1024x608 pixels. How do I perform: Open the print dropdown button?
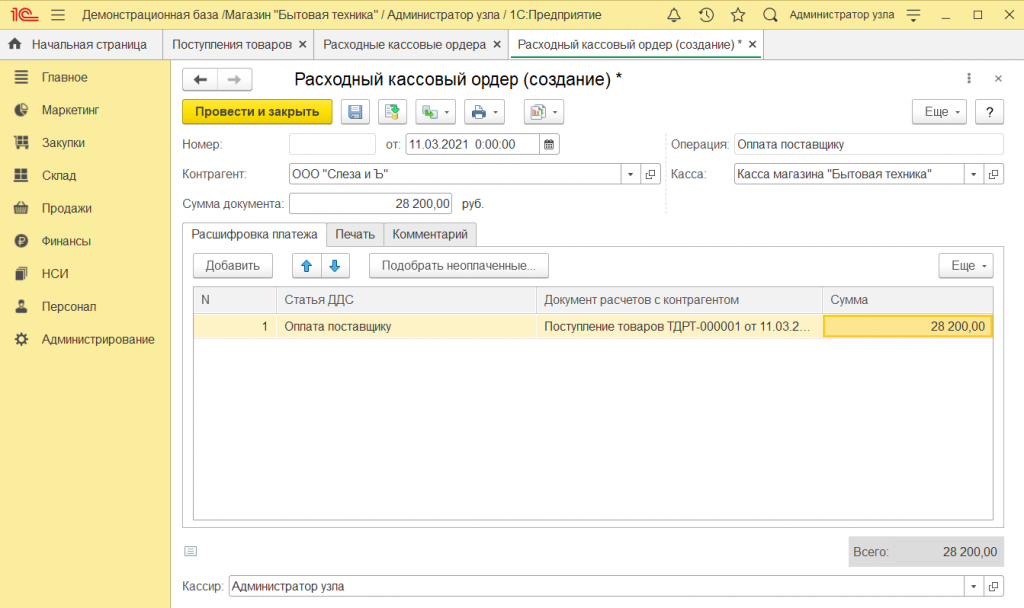coord(484,112)
